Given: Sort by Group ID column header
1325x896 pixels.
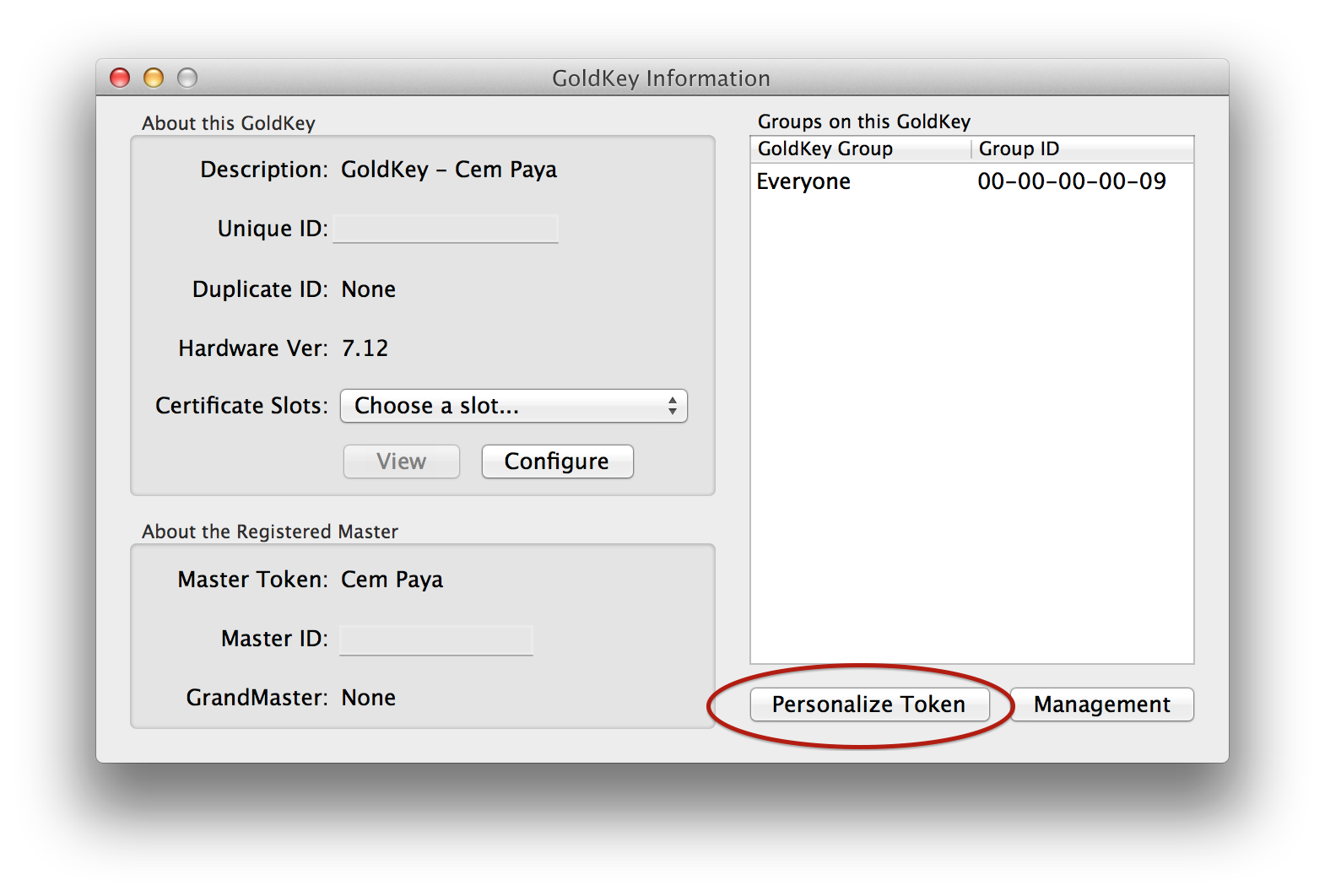Looking at the screenshot, I should coord(1080,149).
